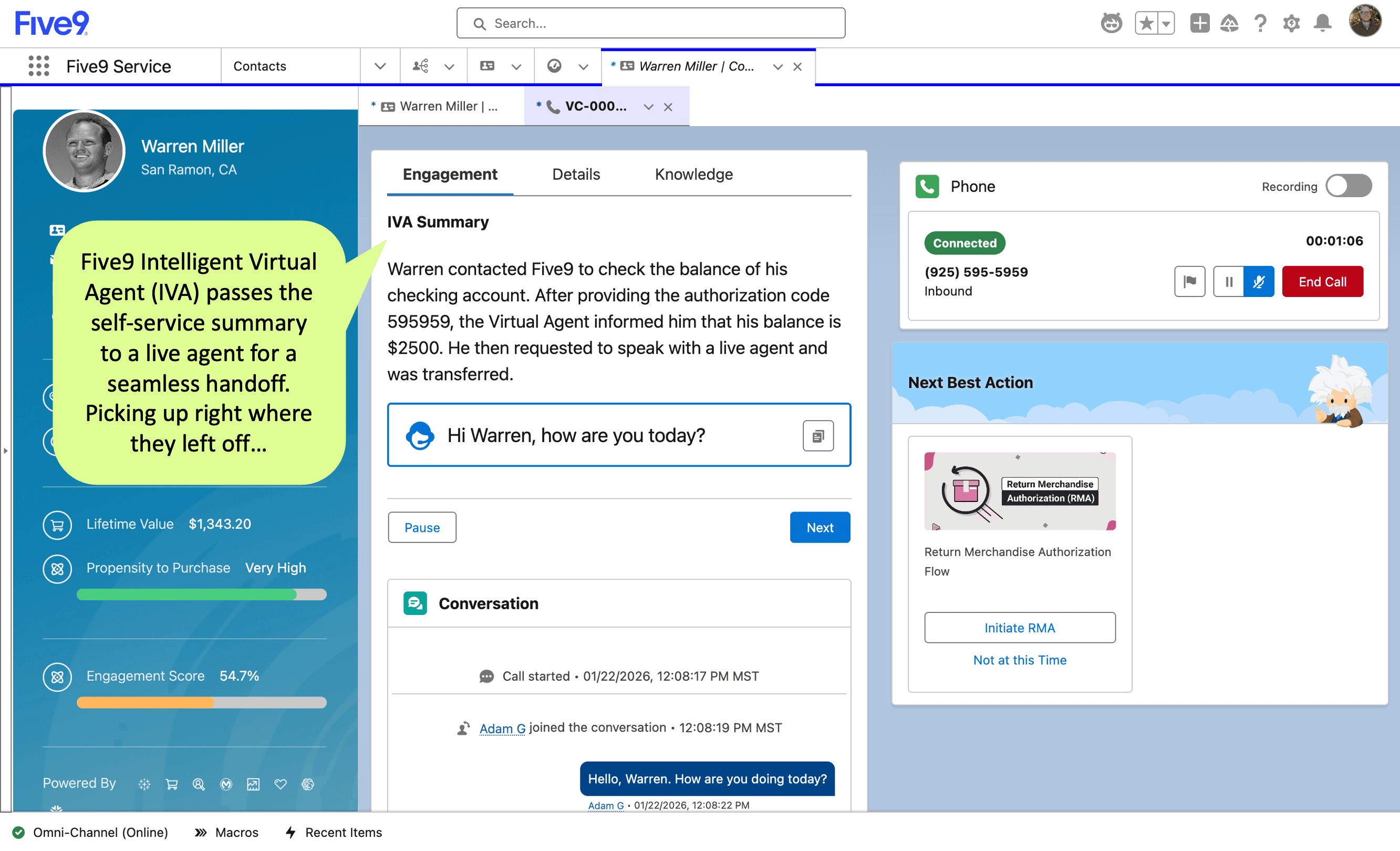Click the Conversation chat icon

415,603
